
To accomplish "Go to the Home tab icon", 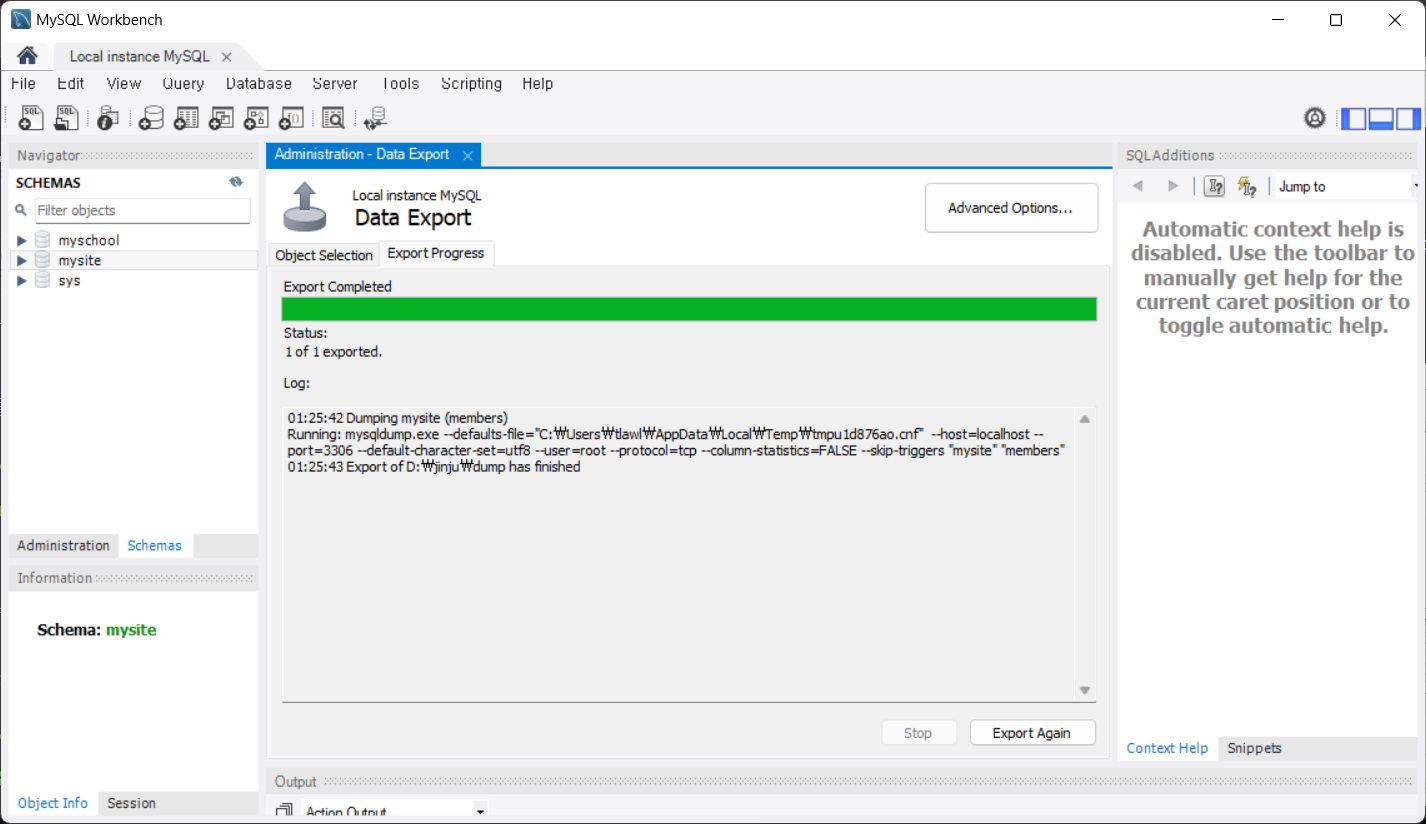I will (27, 56).
